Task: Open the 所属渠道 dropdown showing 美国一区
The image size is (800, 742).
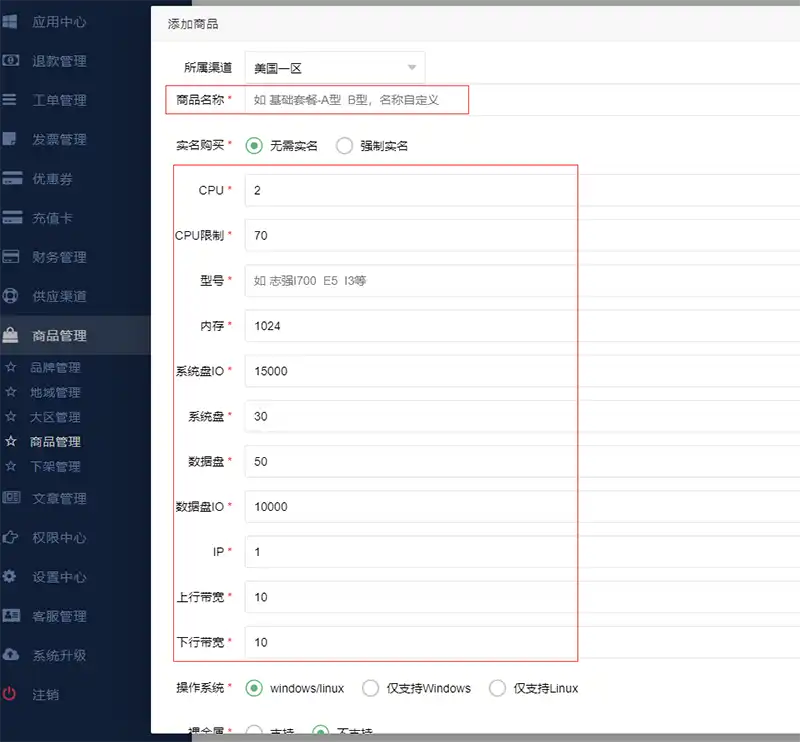Action: 335,67
